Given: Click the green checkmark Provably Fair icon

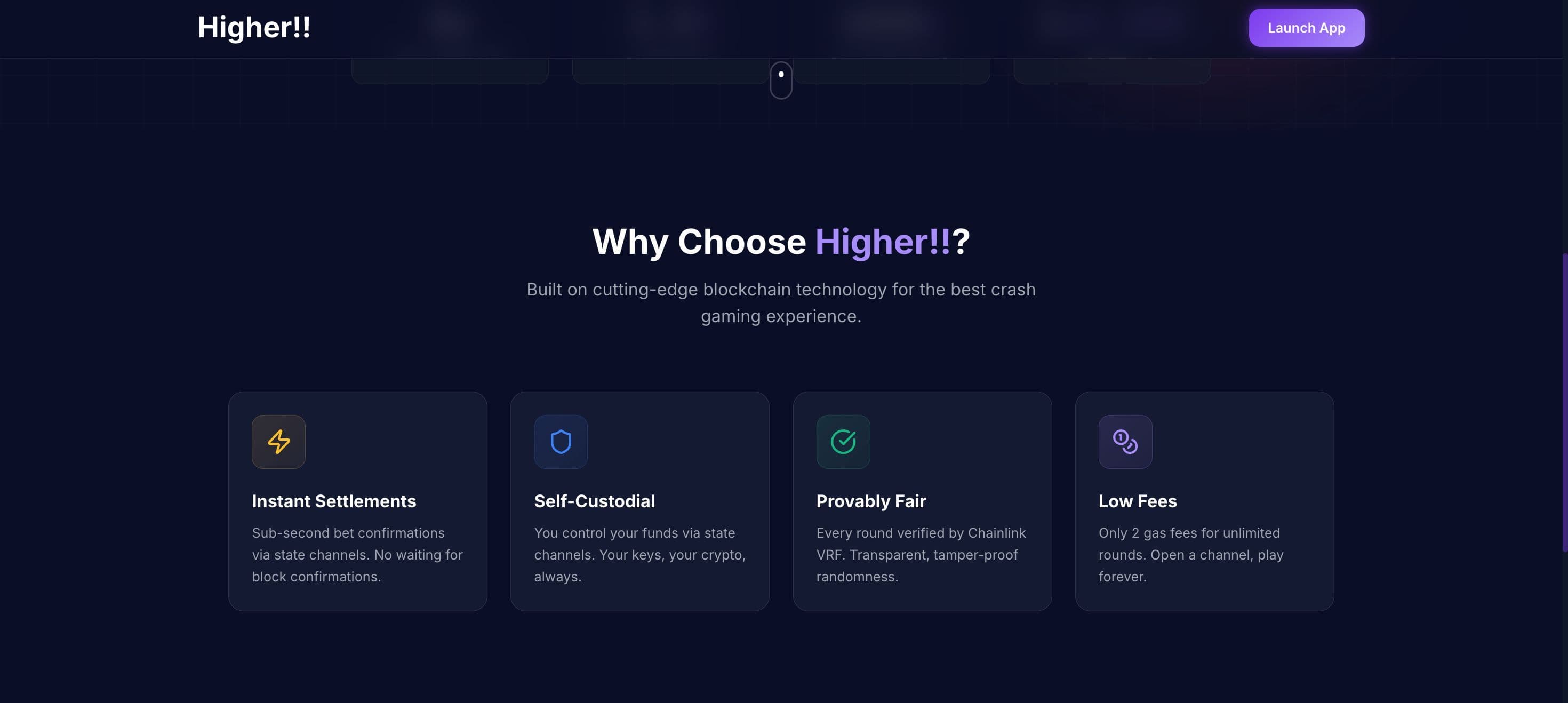Looking at the screenshot, I should coord(843,441).
